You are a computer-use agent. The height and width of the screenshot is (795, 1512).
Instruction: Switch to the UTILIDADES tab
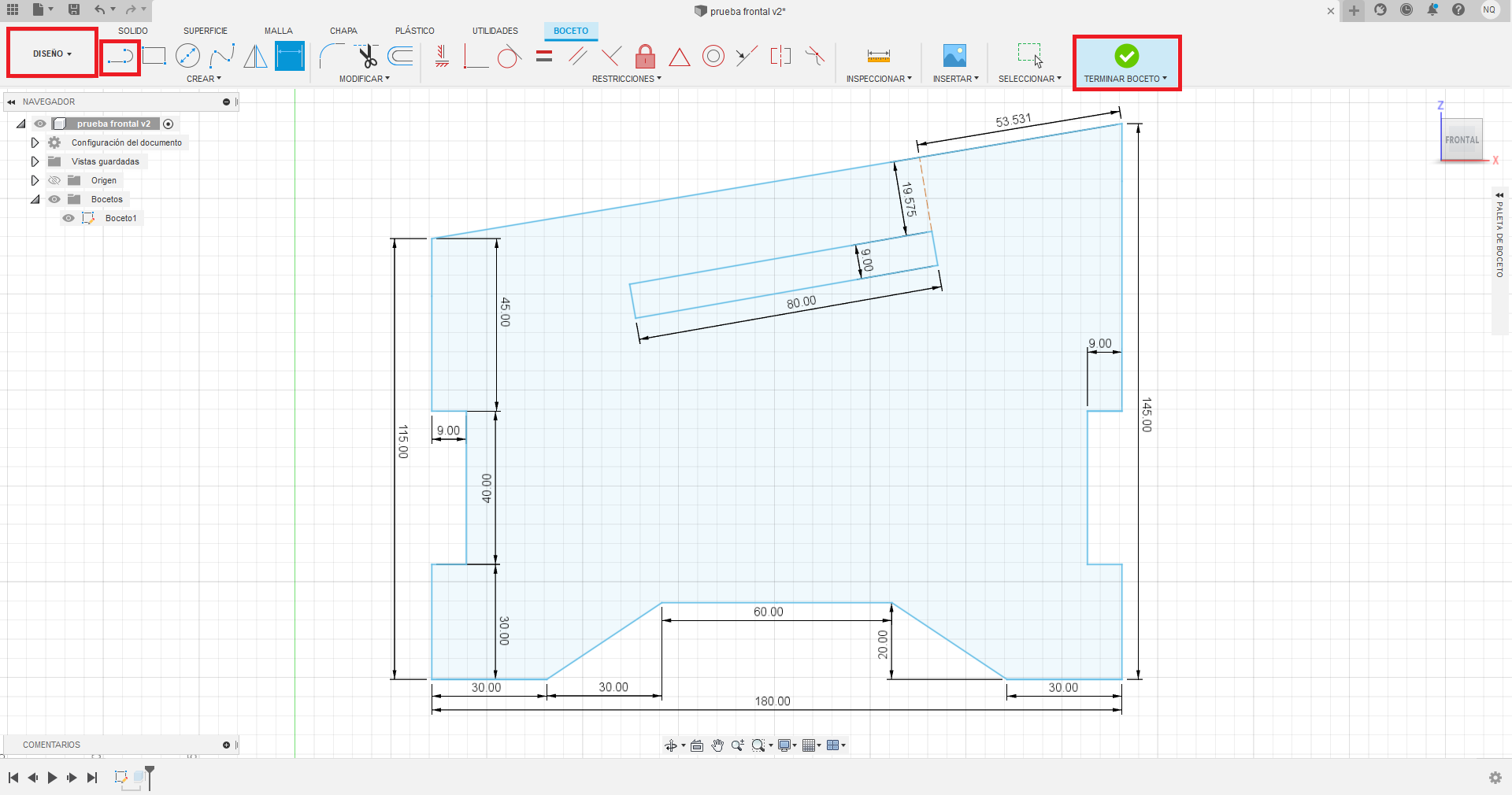[x=495, y=31]
